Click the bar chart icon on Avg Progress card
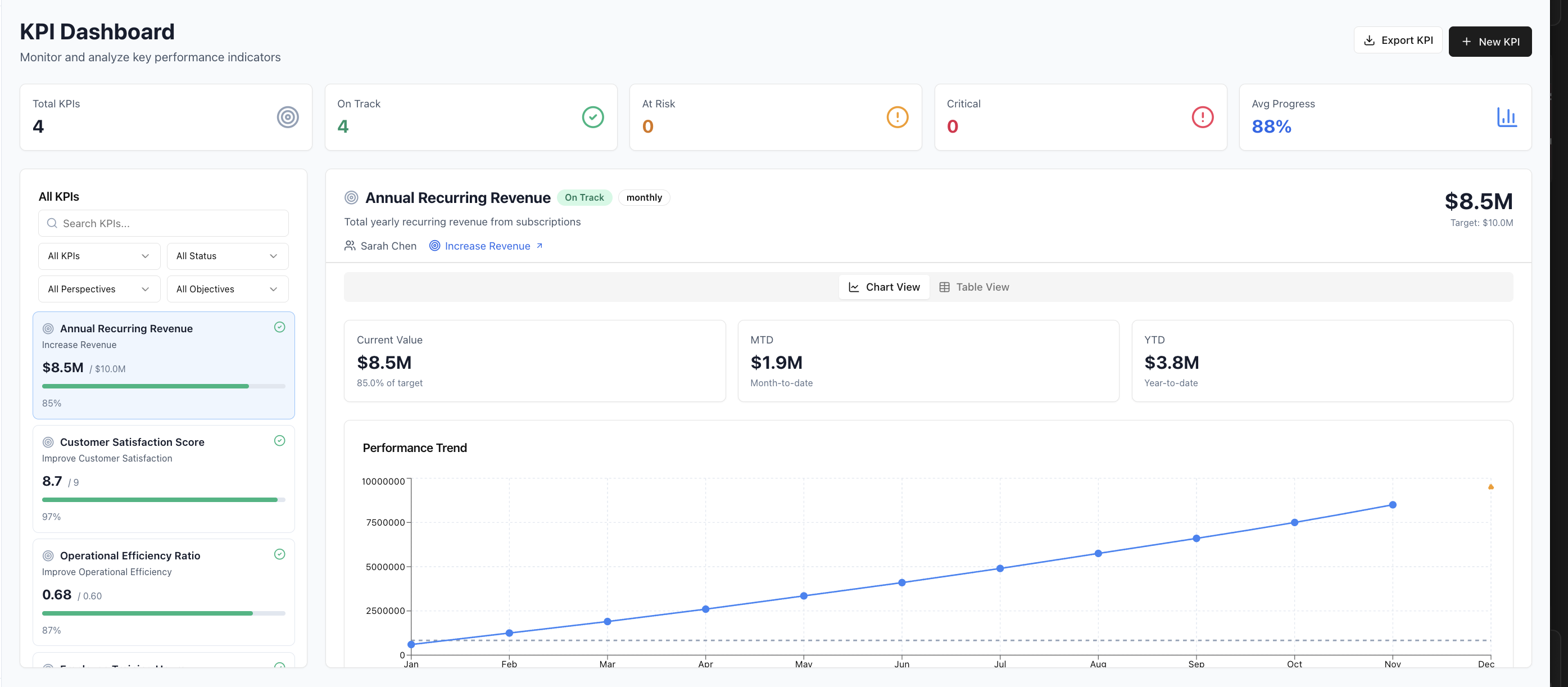This screenshot has width=1568, height=687. (x=1507, y=117)
